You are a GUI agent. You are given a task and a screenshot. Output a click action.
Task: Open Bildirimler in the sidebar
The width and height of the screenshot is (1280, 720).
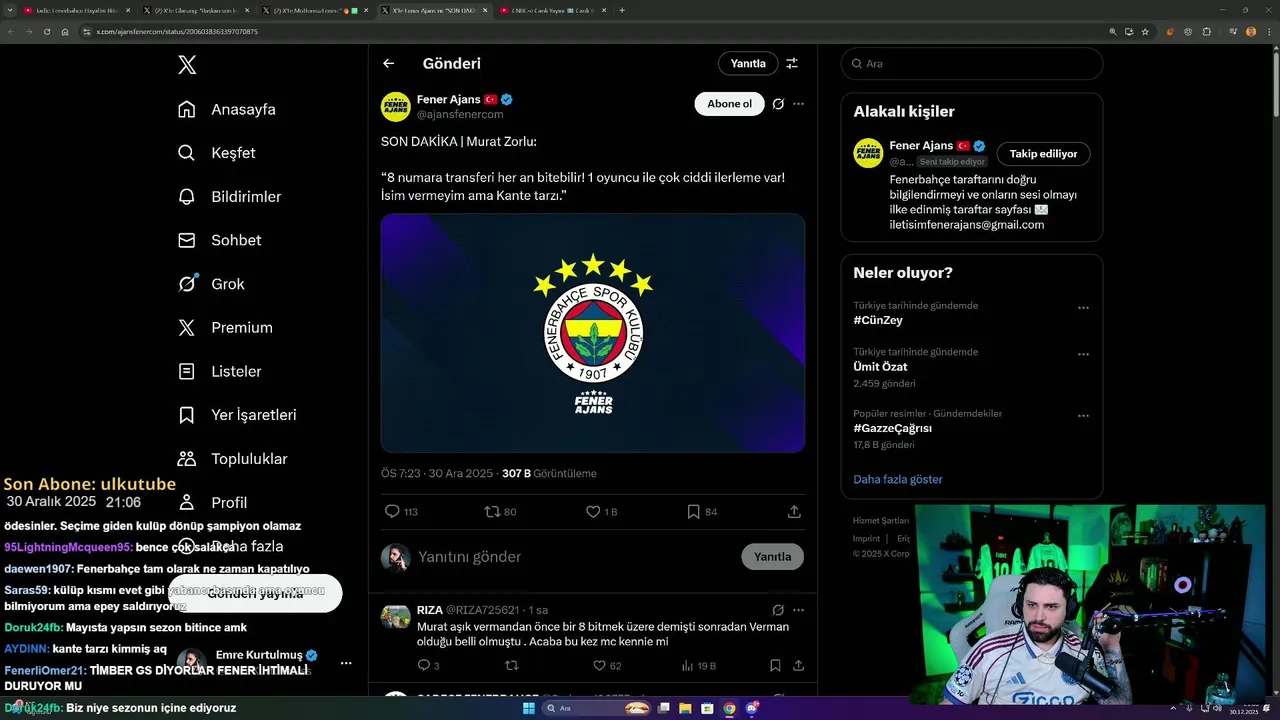click(229, 197)
